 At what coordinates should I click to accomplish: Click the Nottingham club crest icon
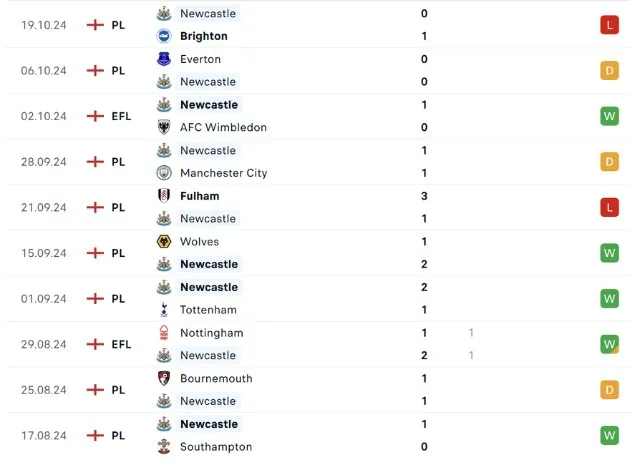[x=164, y=333]
